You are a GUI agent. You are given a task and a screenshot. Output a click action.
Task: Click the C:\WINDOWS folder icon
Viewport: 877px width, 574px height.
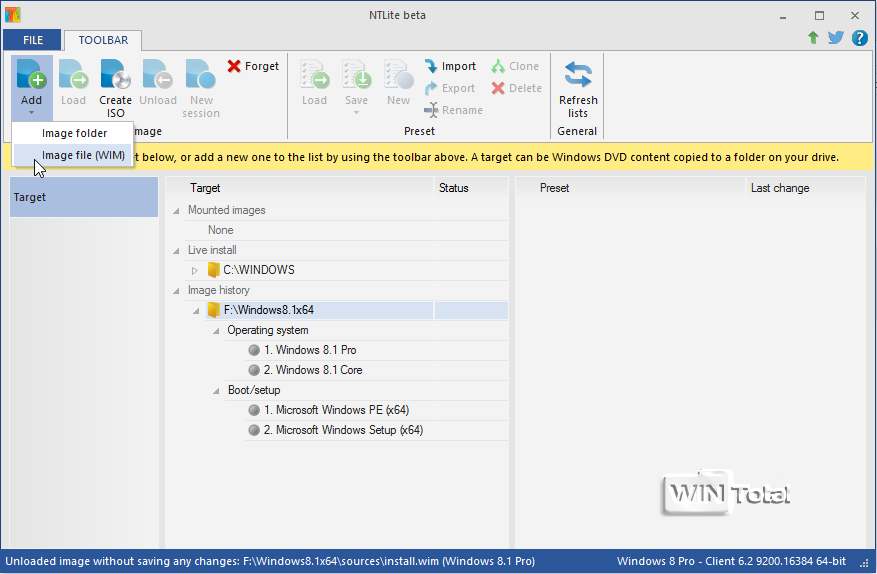pos(213,270)
